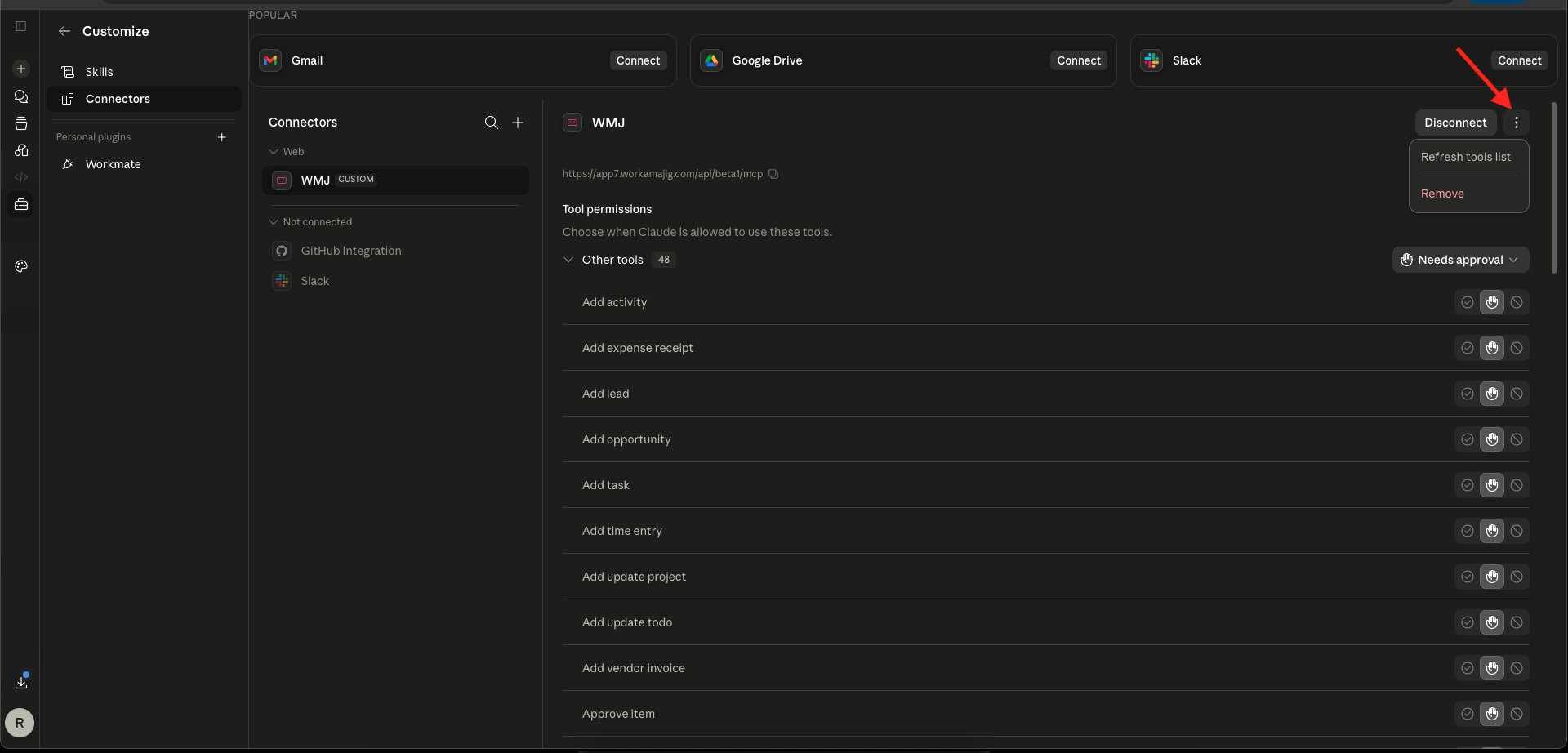The image size is (1568, 753).
Task: Block the Add update todo tool
Action: pos(1517,622)
